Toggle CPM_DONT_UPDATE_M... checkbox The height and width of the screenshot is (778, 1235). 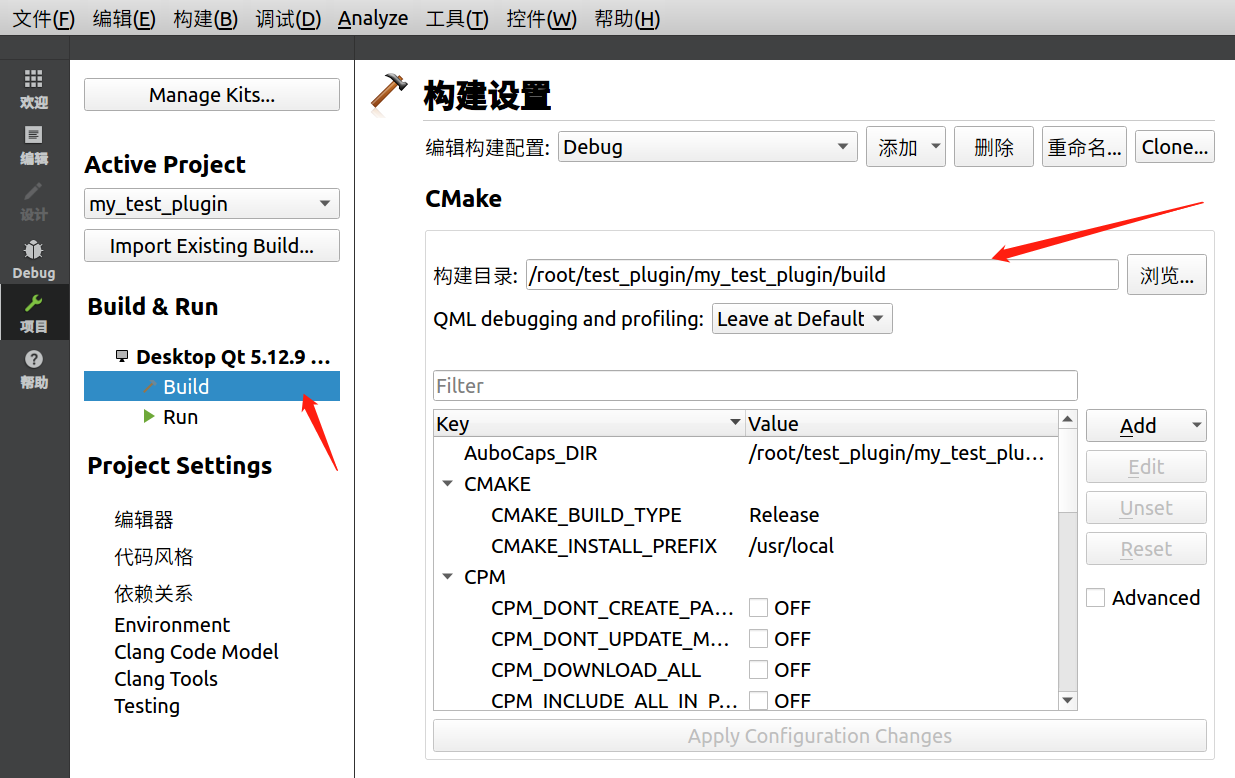759,639
